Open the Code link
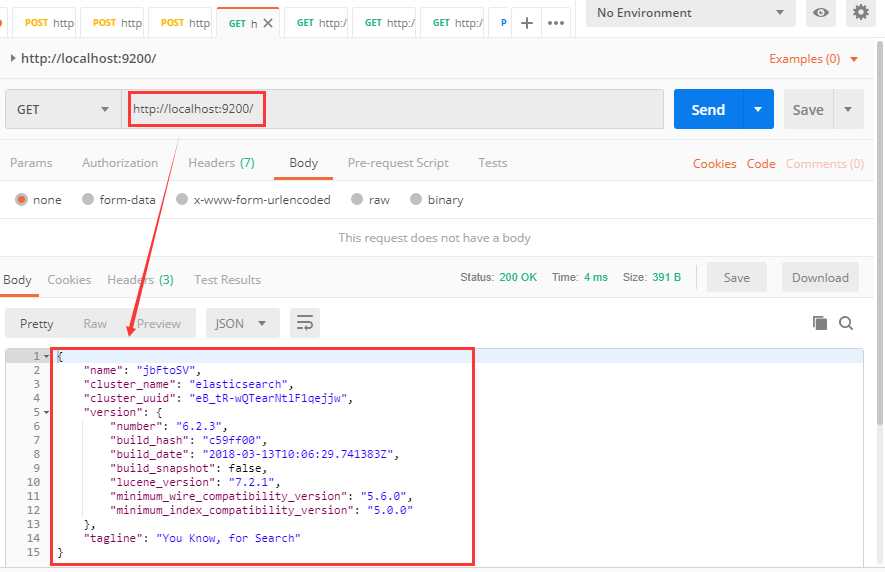The width and height of the screenshot is (885, 572). pos(761,163)
